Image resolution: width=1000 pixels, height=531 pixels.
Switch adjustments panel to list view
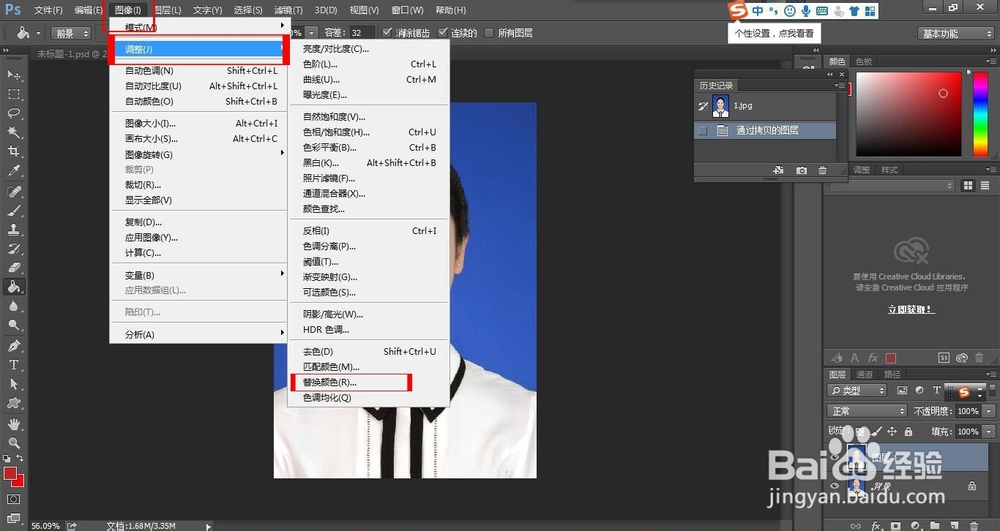[985, 185]
